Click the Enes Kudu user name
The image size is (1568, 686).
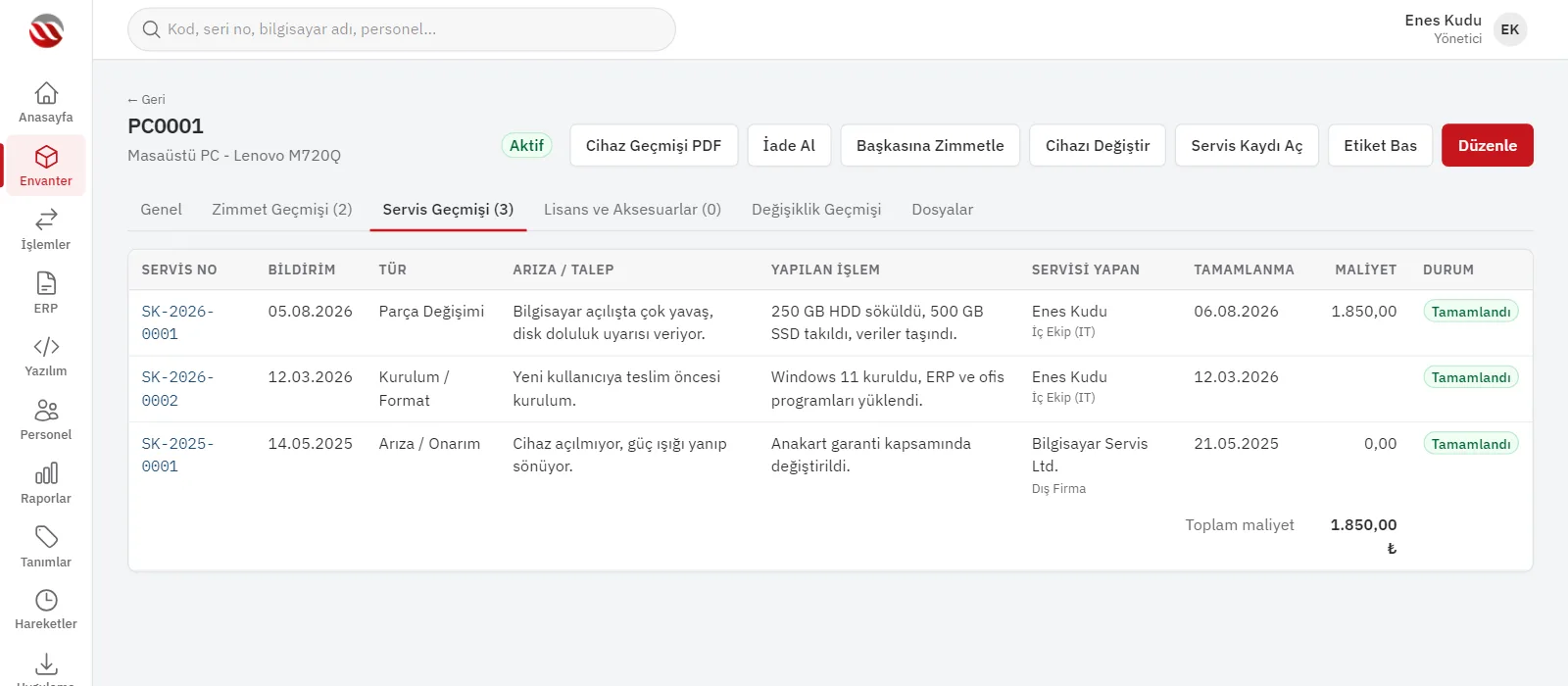click(1443, 20)
